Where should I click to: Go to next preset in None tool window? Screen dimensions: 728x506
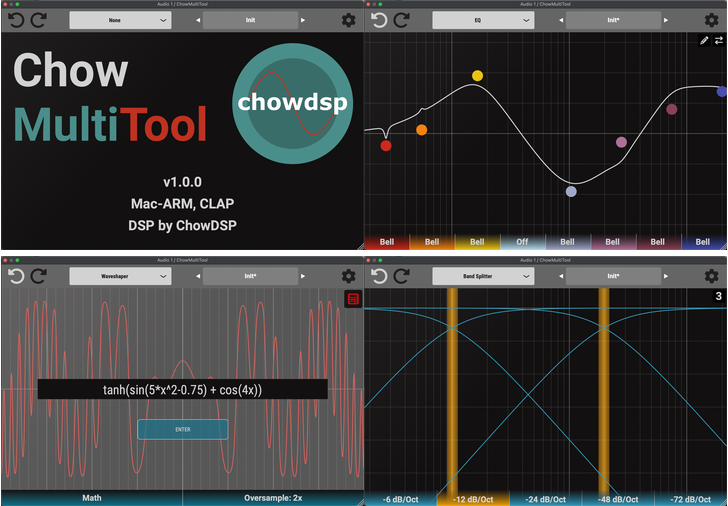303,20
